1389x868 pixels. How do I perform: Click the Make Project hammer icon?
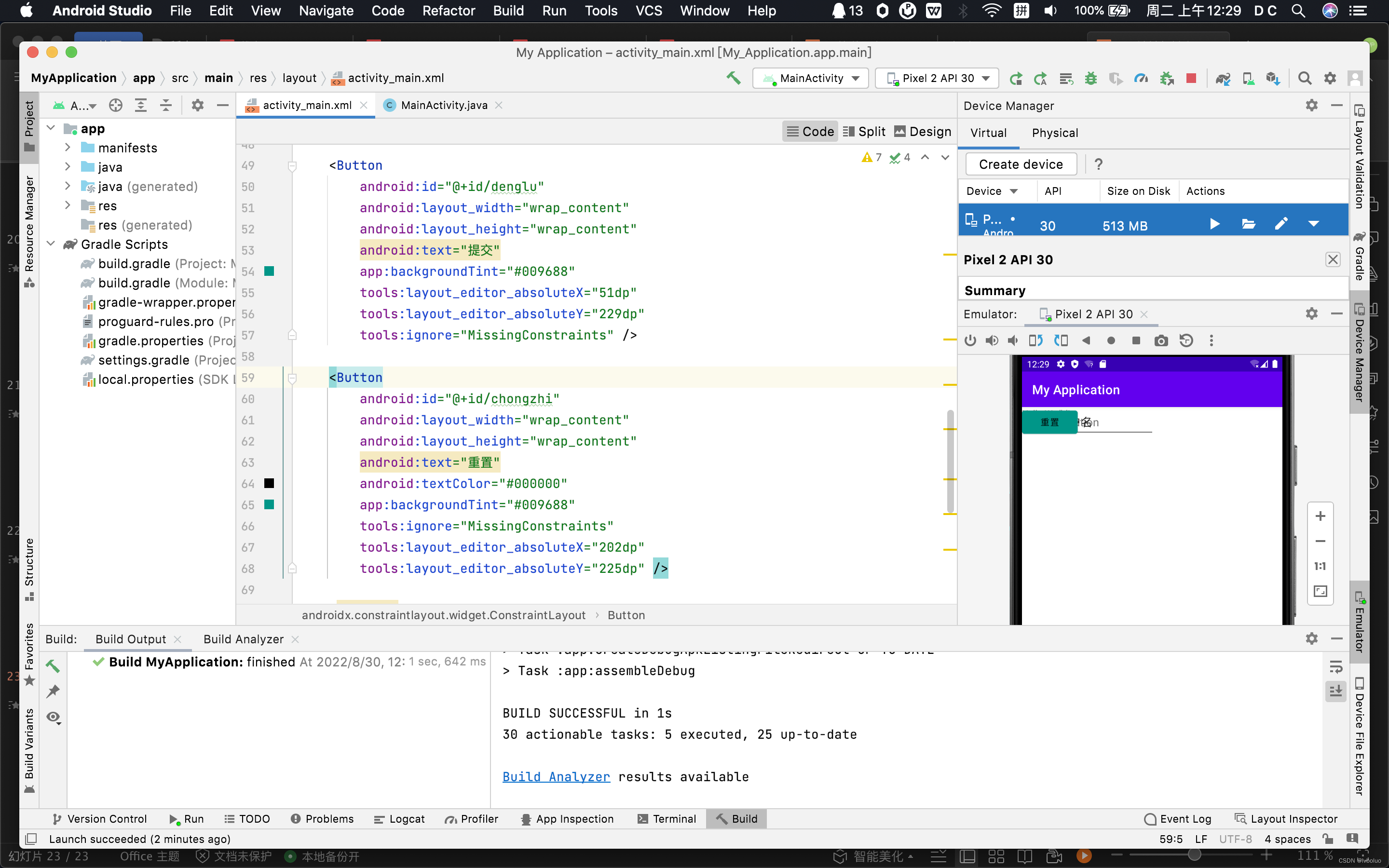point(733,78)
